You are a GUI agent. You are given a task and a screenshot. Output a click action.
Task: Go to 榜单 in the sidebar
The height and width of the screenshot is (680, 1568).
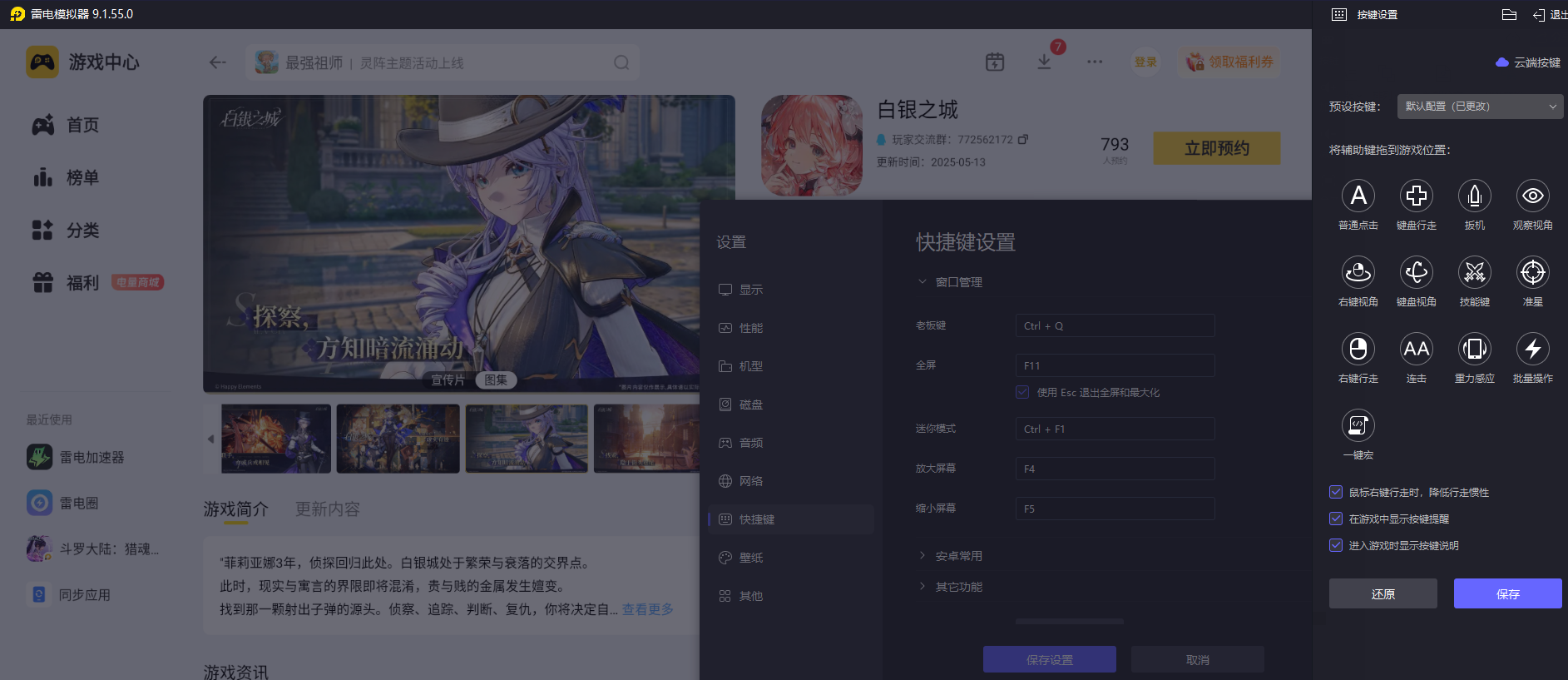pyautogui.click(x=67, y=177)
